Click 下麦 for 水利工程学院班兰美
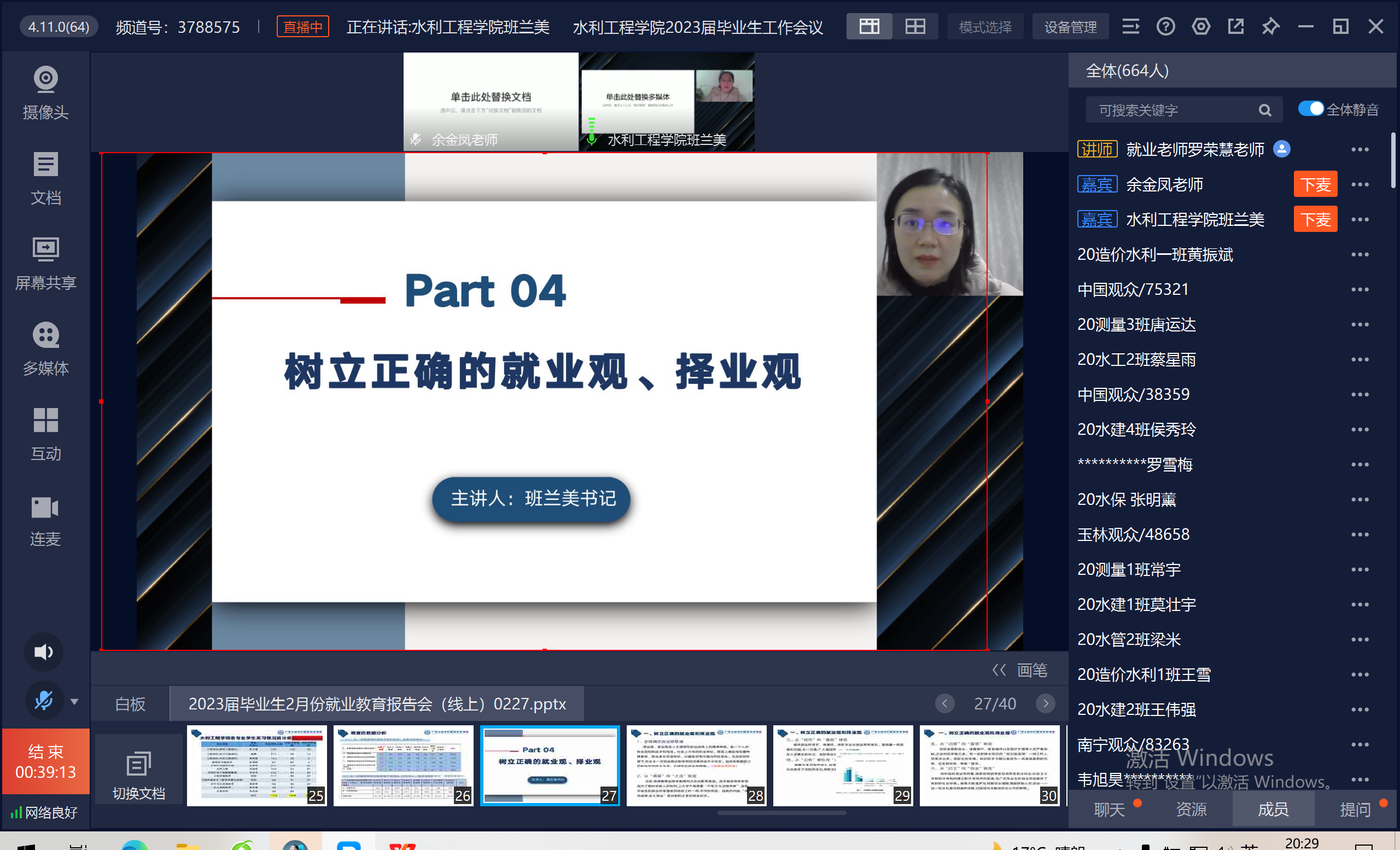The height and width of the screenshot is (850, 1400). click(1315, 220)
